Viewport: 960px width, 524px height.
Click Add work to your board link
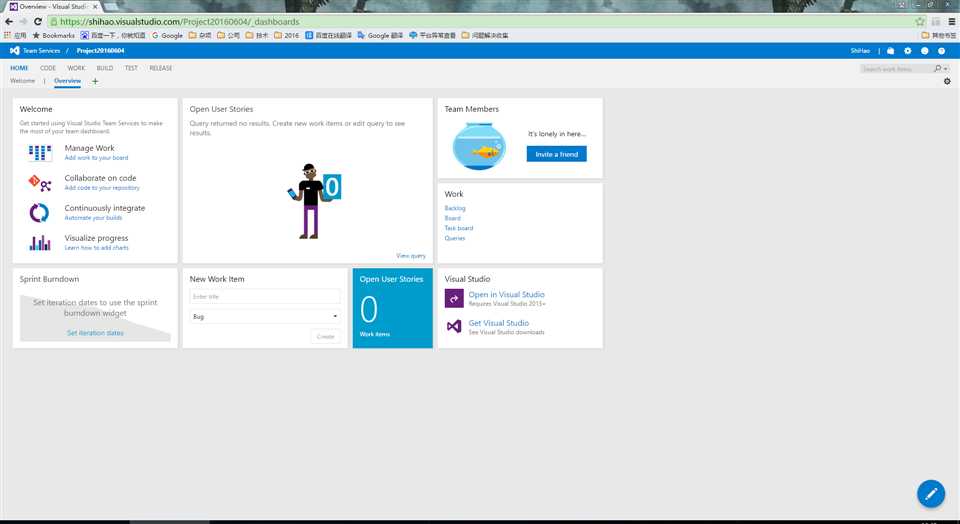click(96, 158)
